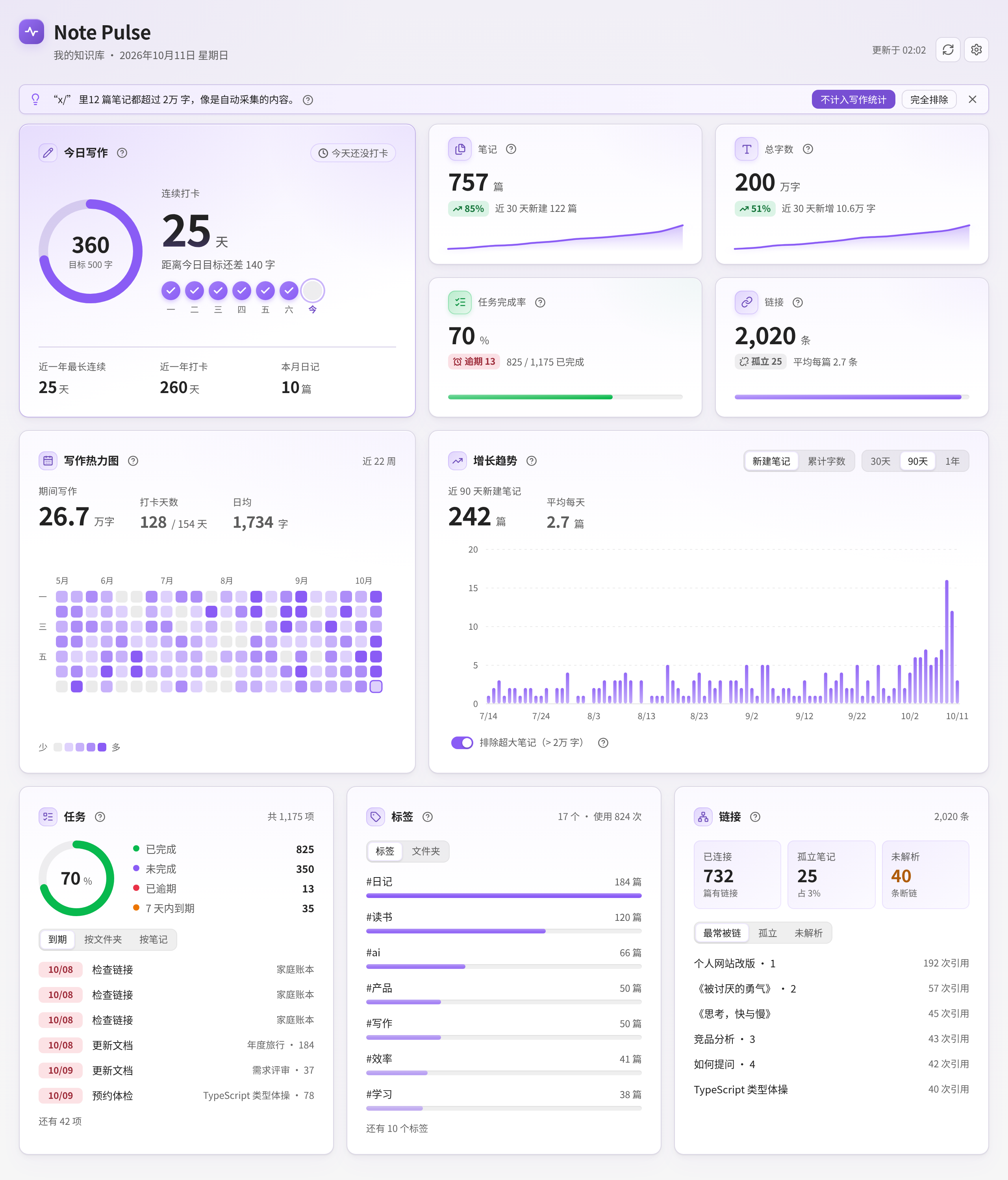The height and width of the screenshot is (1180, 1008).
Task: Click the #日记 tag usage bar
Action: [x=504, y=896]
